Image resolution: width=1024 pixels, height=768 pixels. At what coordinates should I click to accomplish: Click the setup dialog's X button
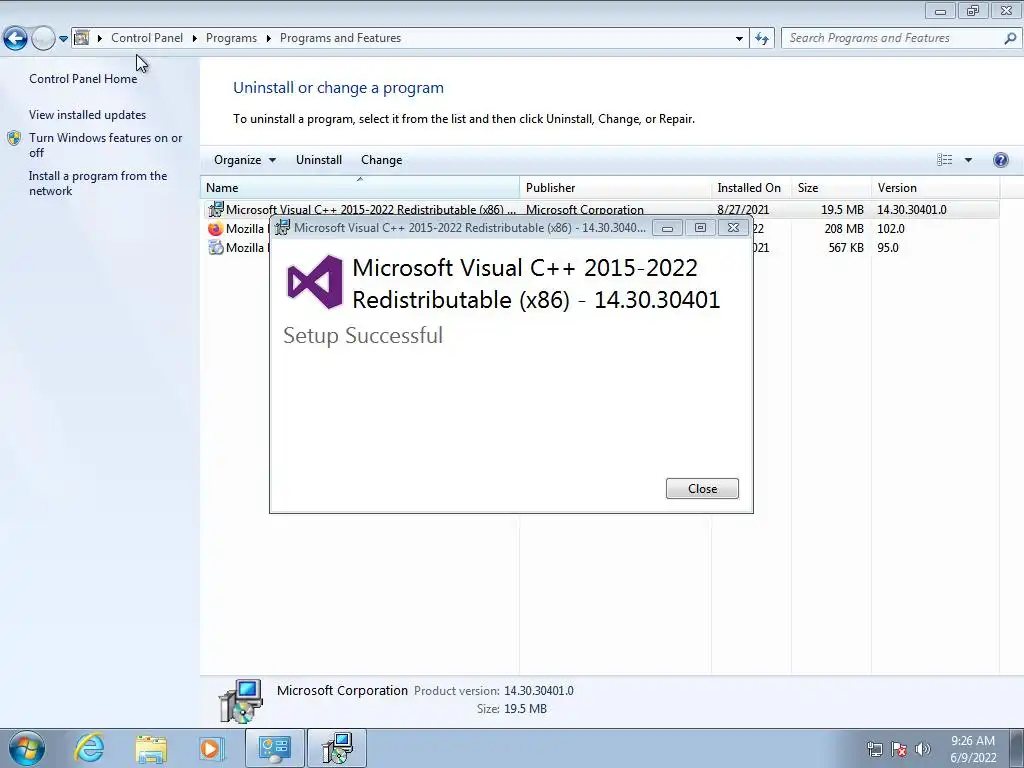[x=733, y=228]
